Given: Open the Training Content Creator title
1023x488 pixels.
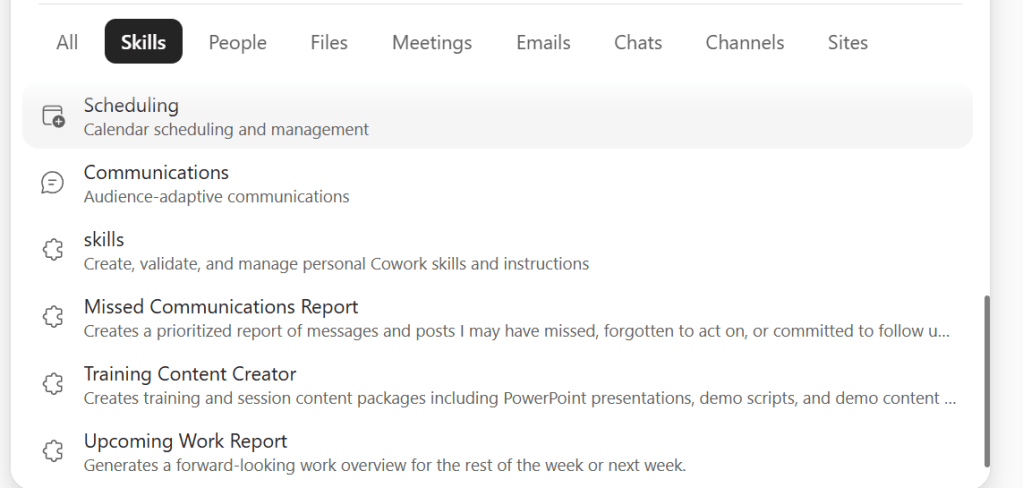Looking at the screenshot, I should tap(190, 374).
